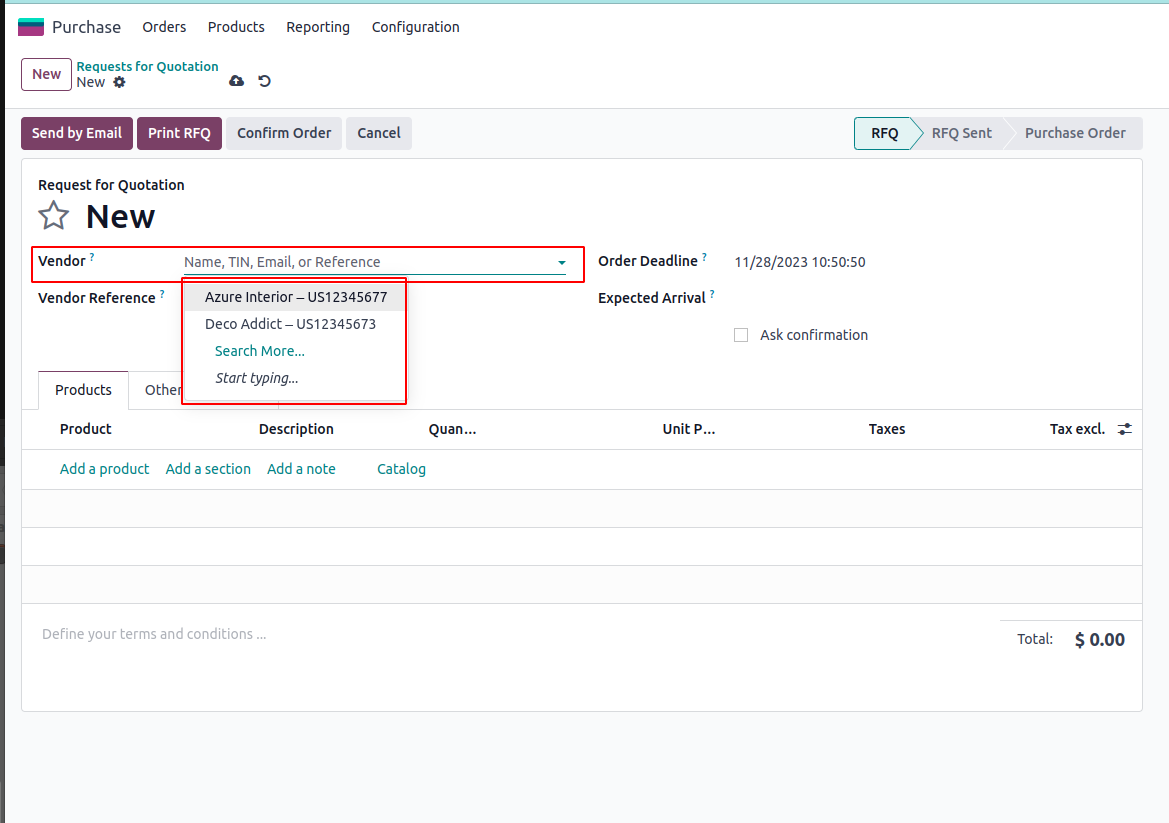Click the Purchase app logo icon
1169x823 pixels.
click(x=31, y=27)
